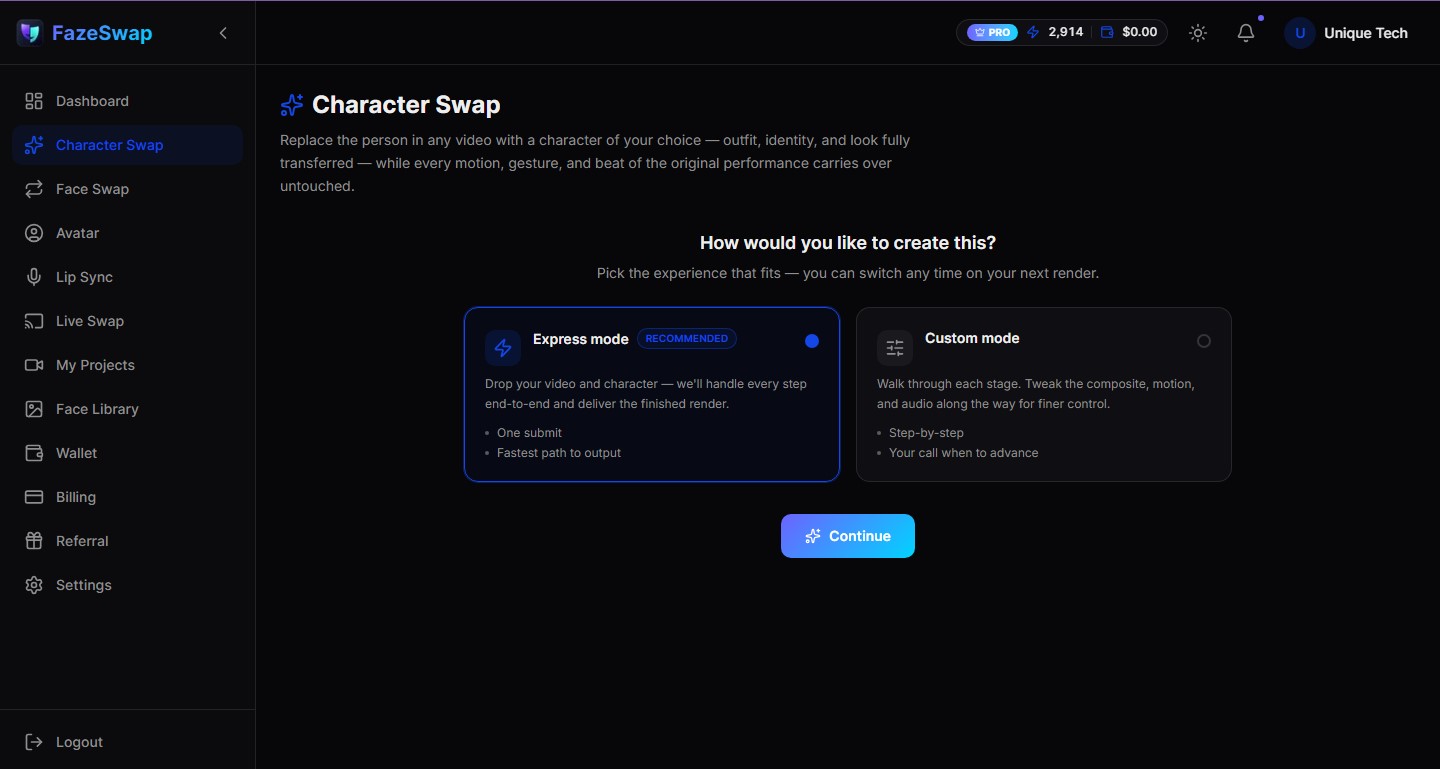Toggle light theme with the sun icon
The width and height of the screenshot is (1440, 769).
point(1198,33)
